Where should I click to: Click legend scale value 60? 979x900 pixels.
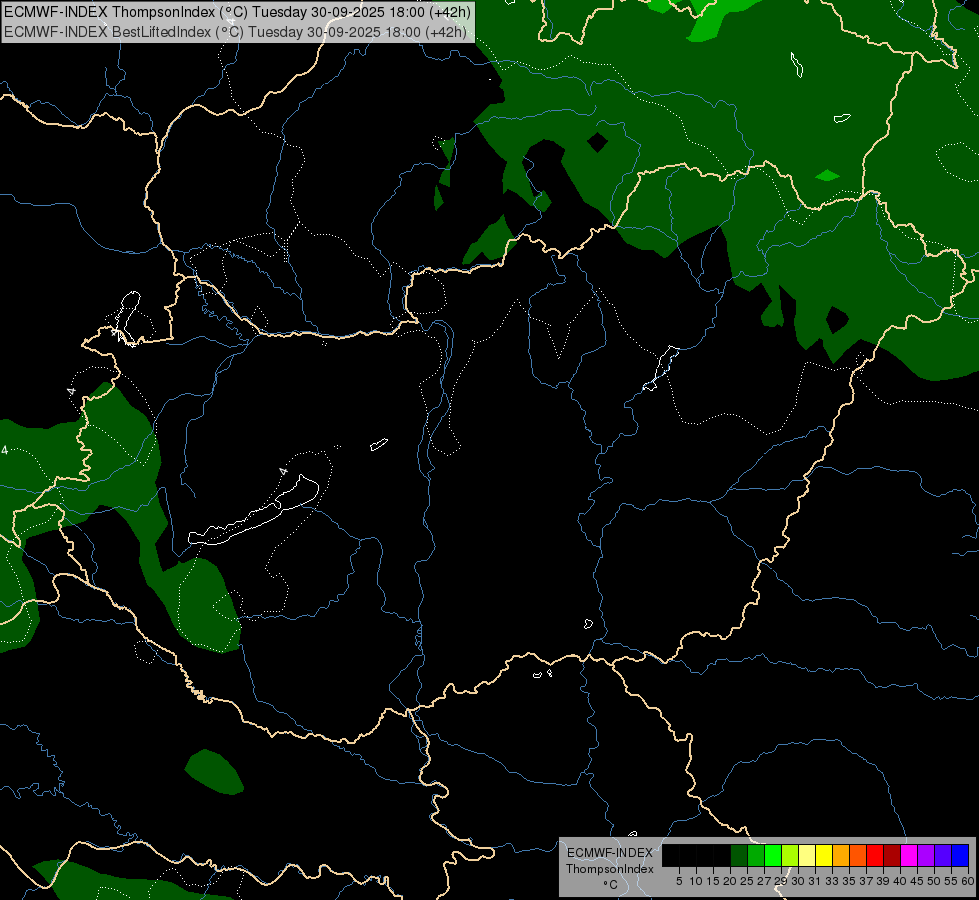pos(968,881)
